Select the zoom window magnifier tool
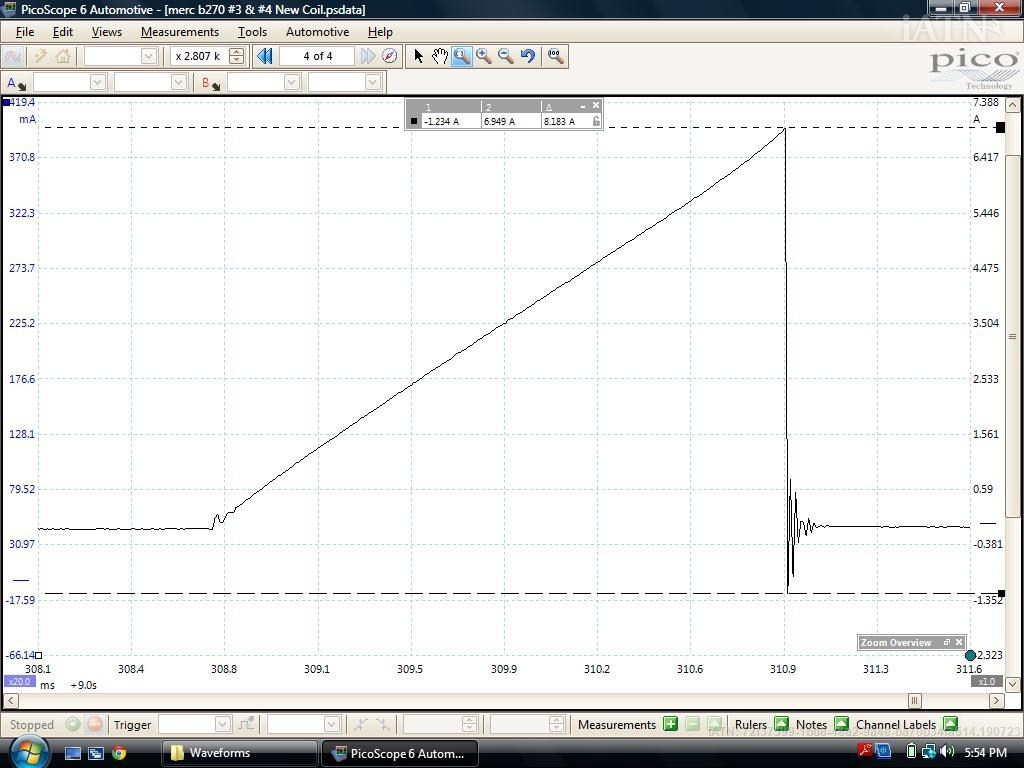This screenshot has height=768, width=1024. point(461,56)
